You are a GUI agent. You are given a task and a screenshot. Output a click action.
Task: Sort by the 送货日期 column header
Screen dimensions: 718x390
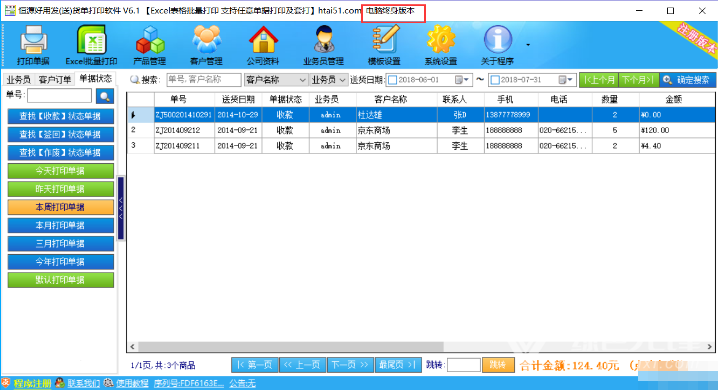pyautogui.click(x=238, y=99)
